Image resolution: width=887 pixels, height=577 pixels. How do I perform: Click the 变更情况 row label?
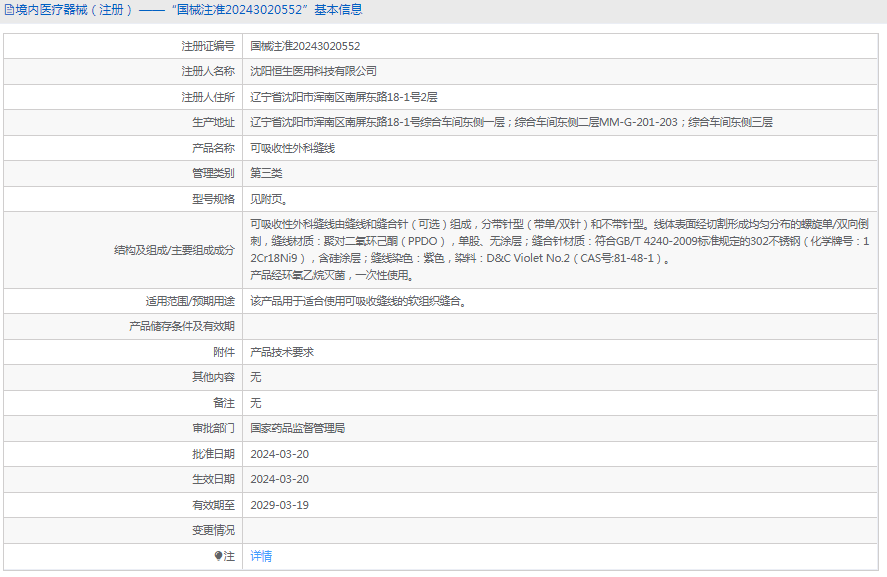coord(213,530)
